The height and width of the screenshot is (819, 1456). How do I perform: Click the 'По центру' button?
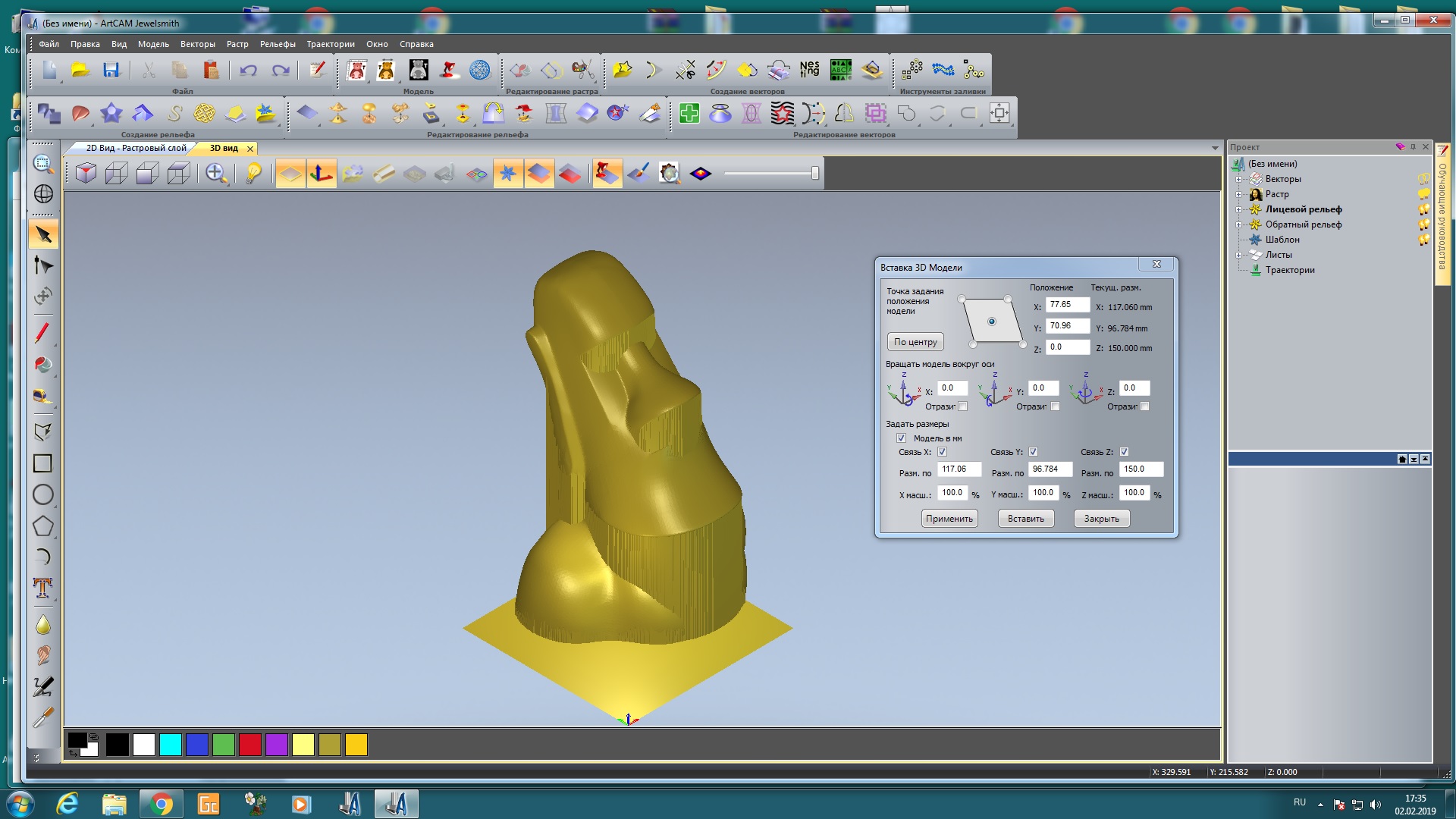tap(915, 342)
